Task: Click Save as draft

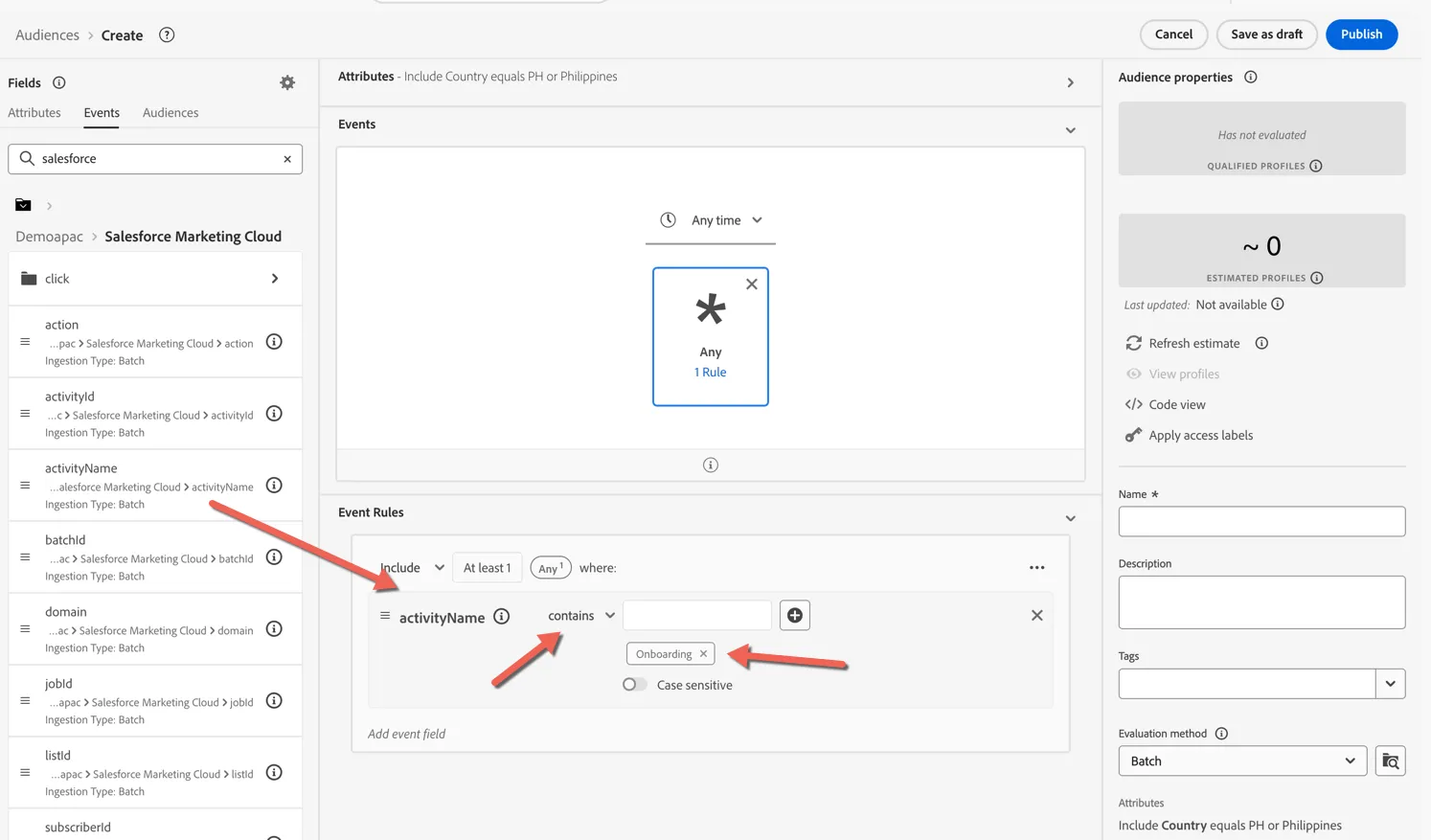Action: click(1266, 34)
